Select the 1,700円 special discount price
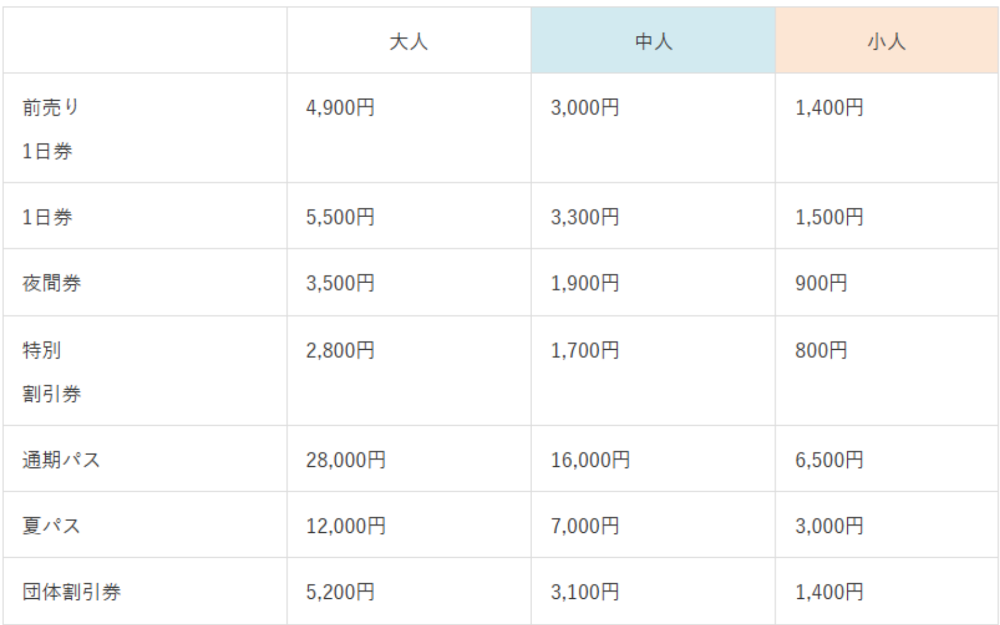The height and width of the screenshot is (625, 1000). point(585,350)
